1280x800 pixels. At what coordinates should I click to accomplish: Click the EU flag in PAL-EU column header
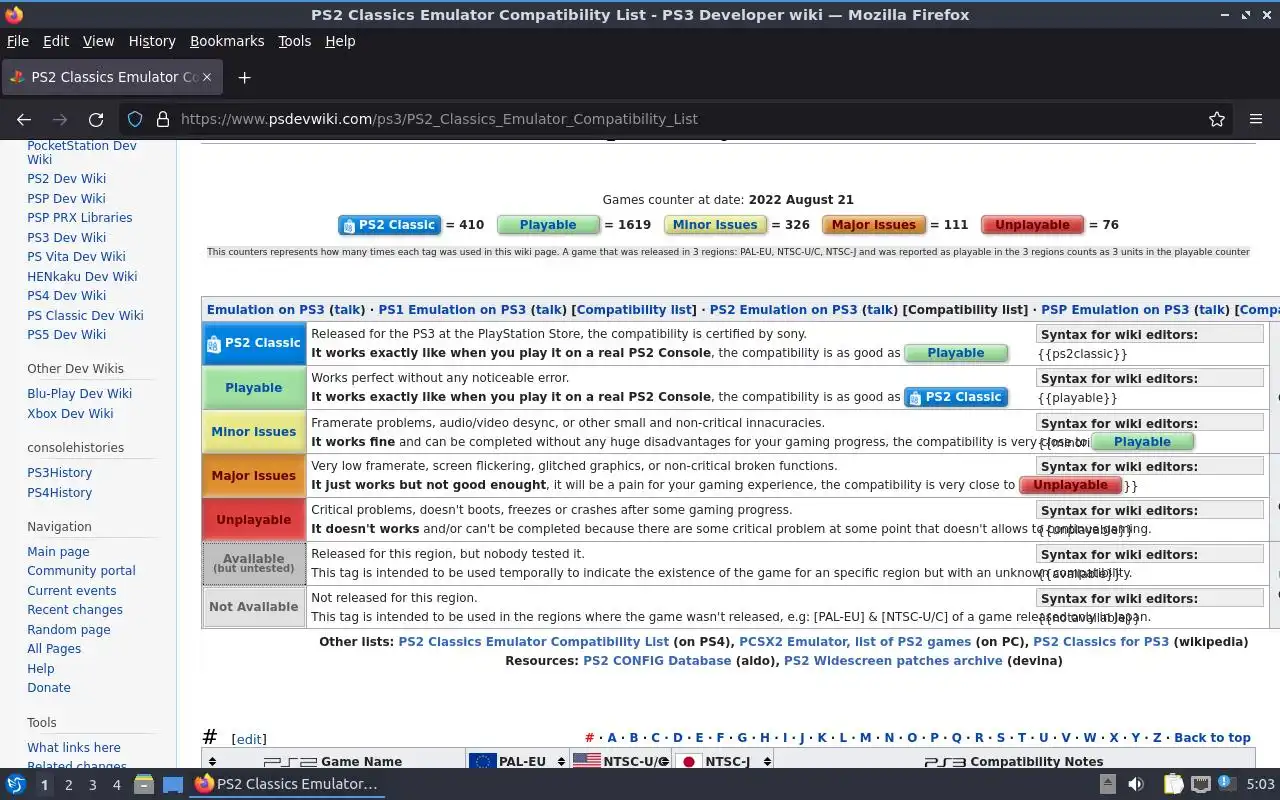click(x=482, y=761)
